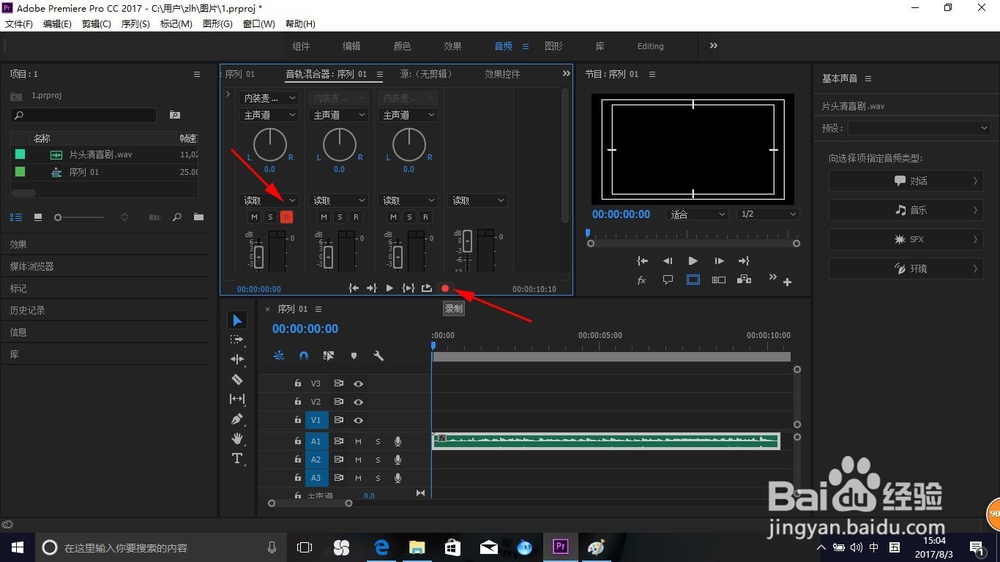Go to Out point in Program monitor
Screen dimensions: 1000x562
coord(744,261)
